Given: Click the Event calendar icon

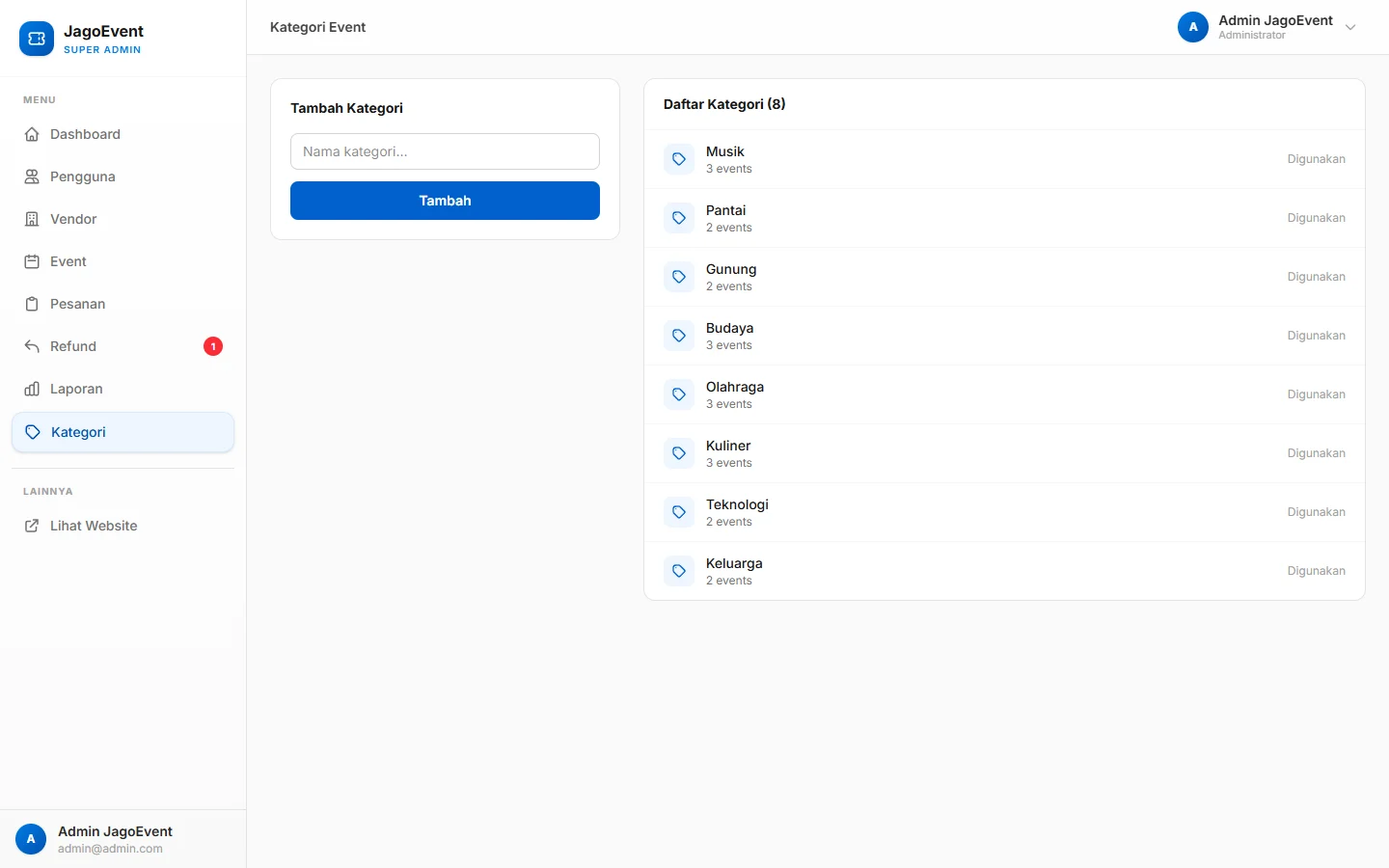Looking at the screenshot, I should click(x=32, y=261).
